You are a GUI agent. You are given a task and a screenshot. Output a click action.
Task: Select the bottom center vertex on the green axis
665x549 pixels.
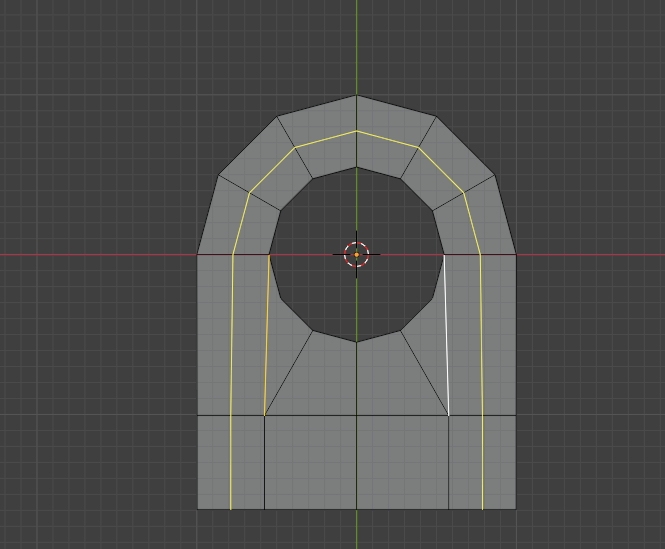[x=356, y=509]
